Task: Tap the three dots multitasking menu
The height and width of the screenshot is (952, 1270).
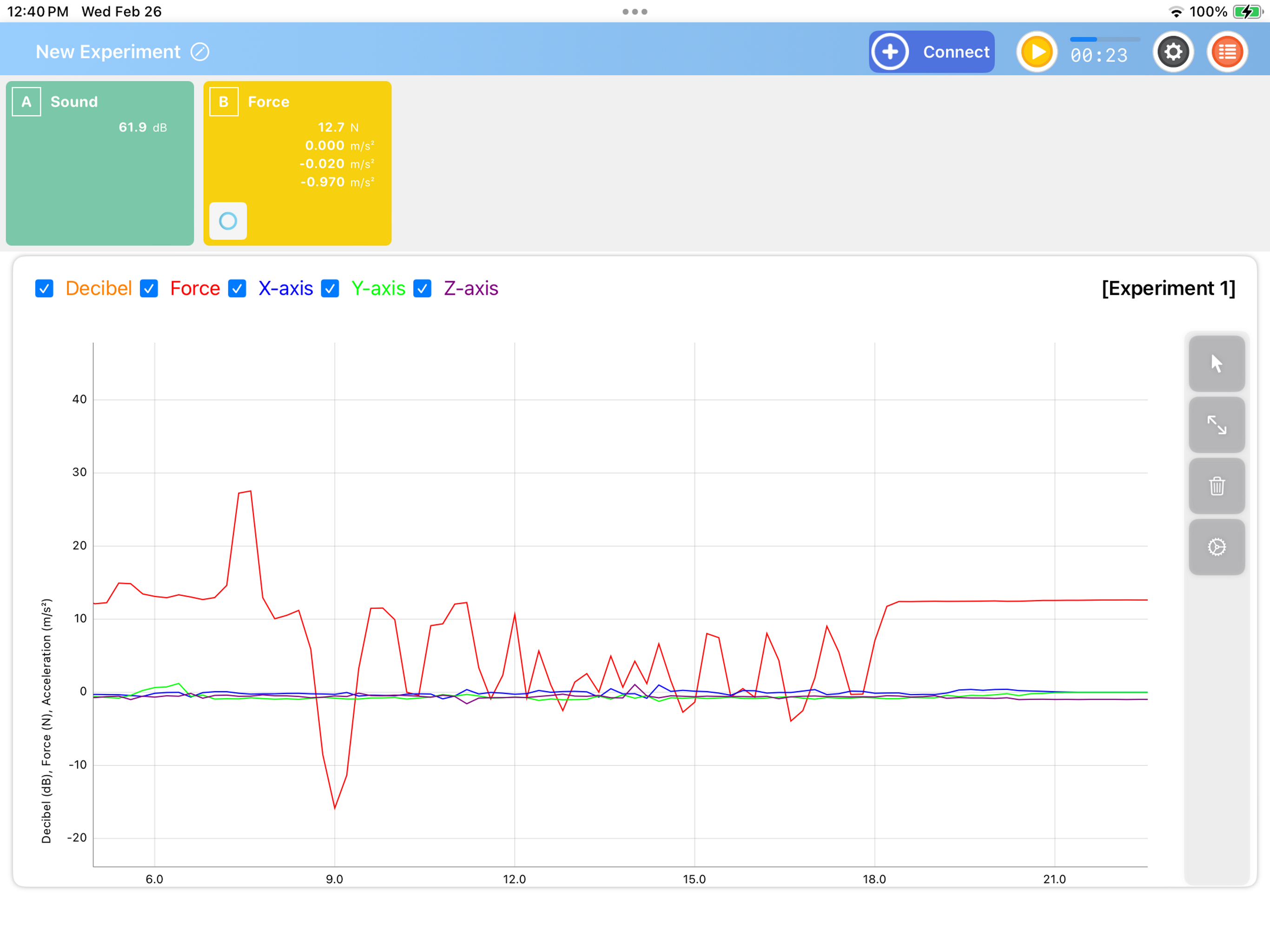Action: tap(635, 12)
